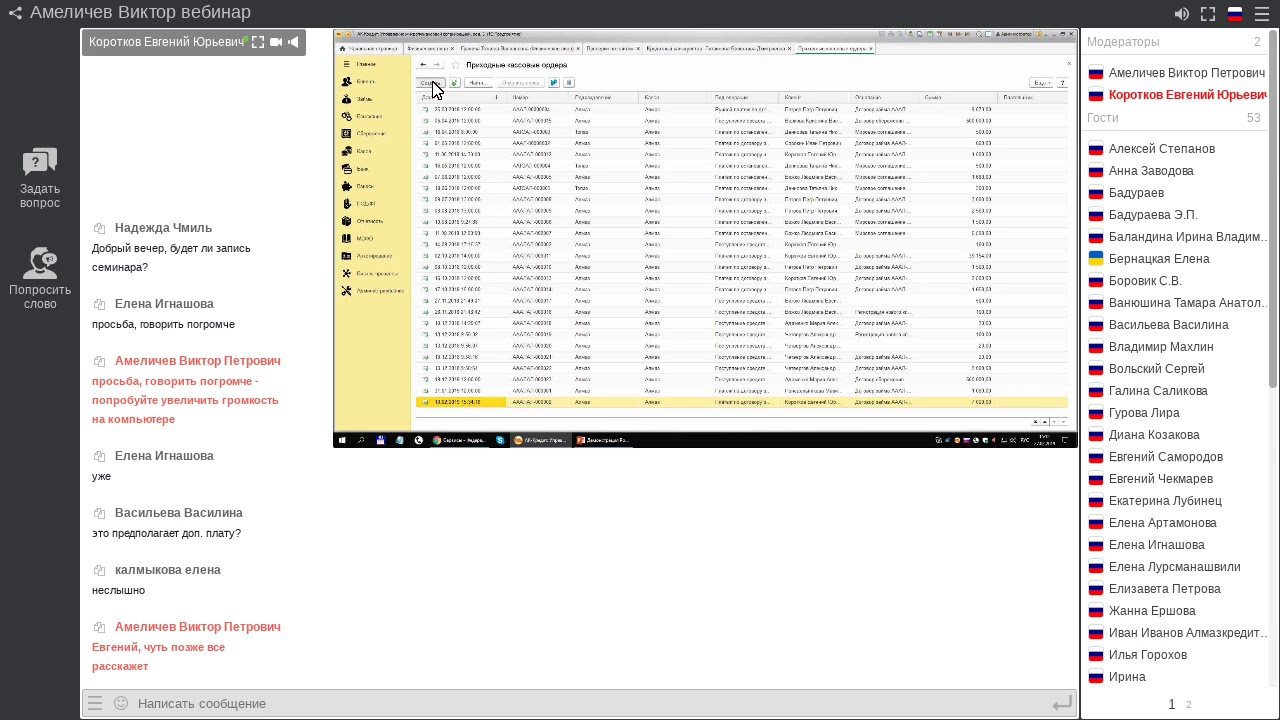This screenshot has width=1280, height=720.
Task: Click PowerPoint Демонстрация taskbar item
Action: [x=602, y=440]
